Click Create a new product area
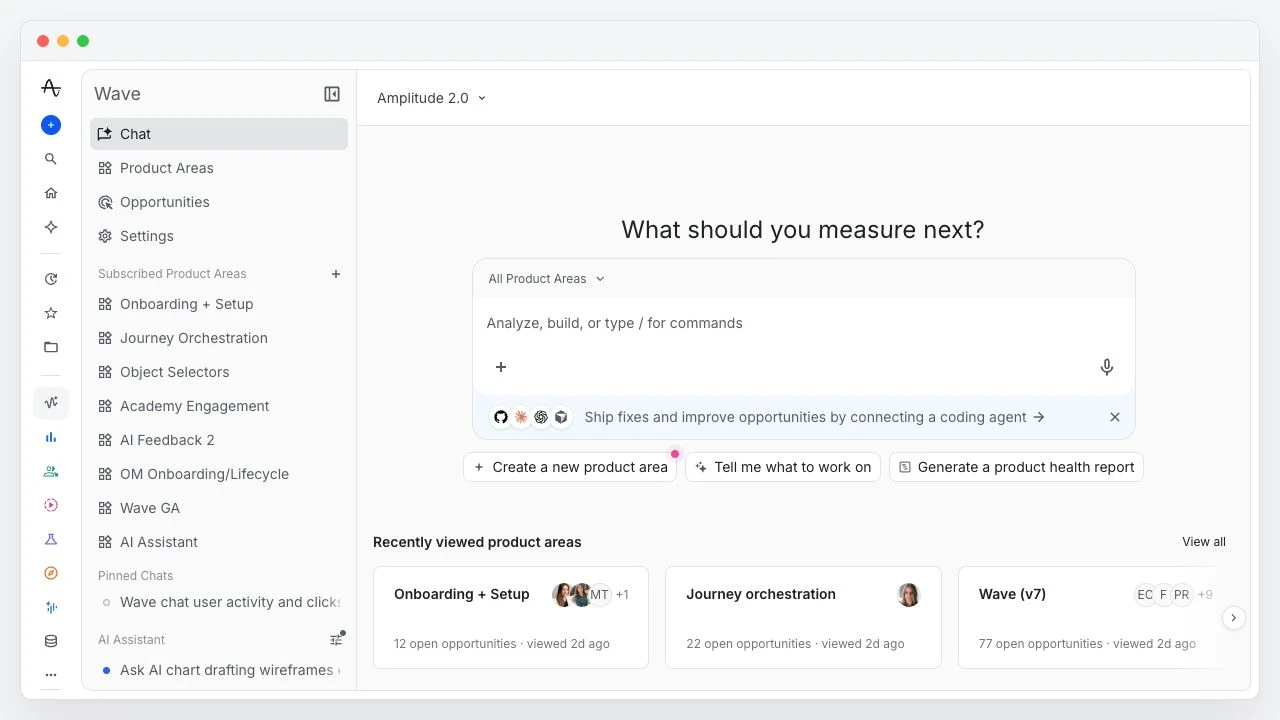 coord(570,467)
